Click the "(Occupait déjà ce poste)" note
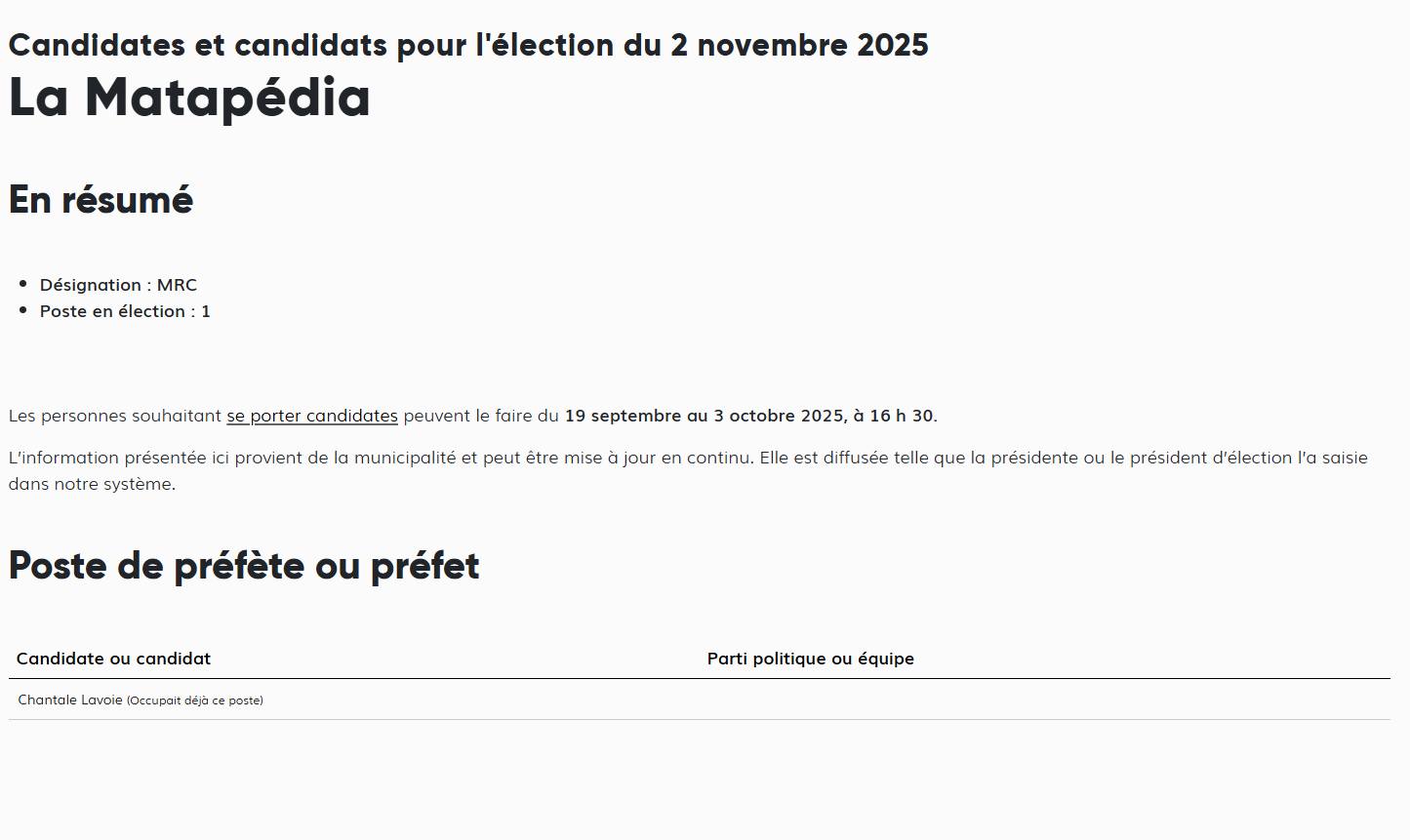Viewport: 1410px width, 840px height. pyautogui.click(x=195, y=700)
